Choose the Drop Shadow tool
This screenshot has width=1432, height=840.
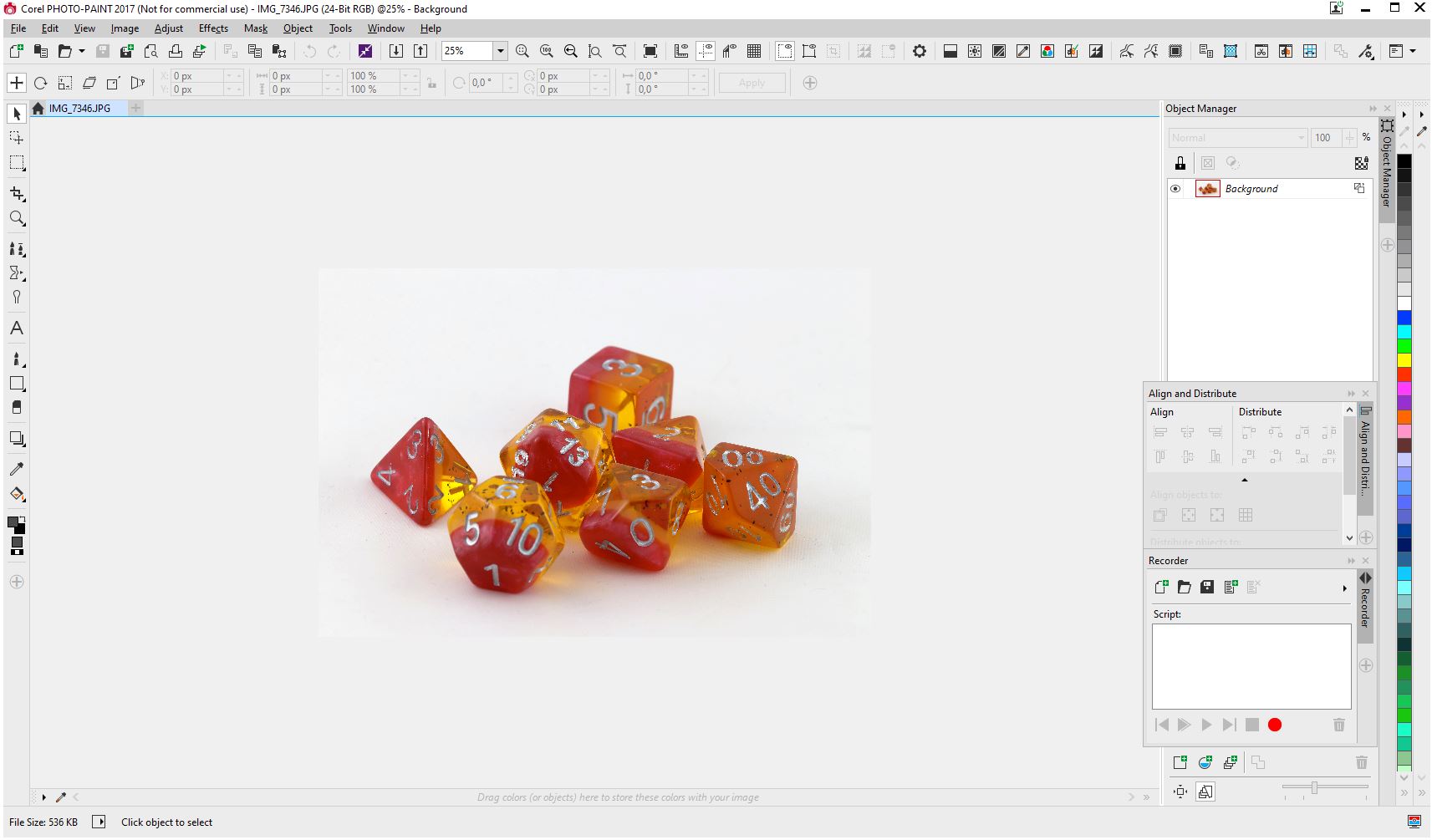17,439
